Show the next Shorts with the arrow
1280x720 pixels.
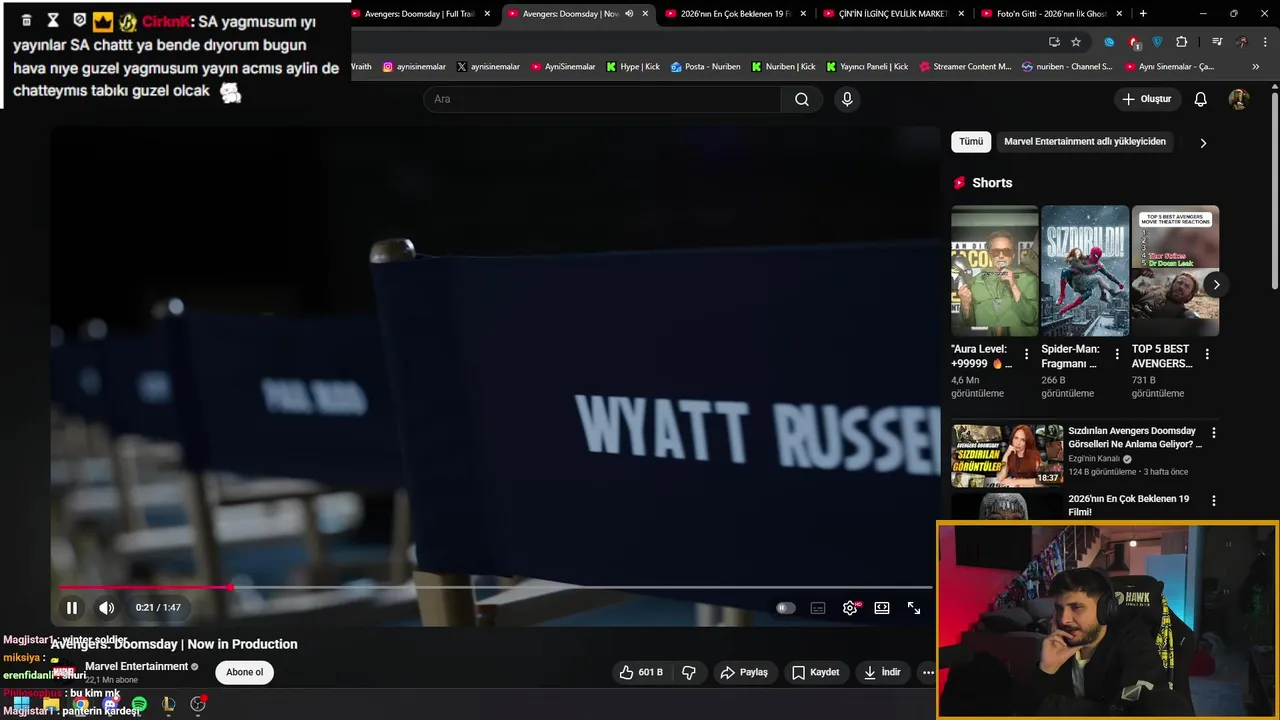click(x=1216, y=285)
